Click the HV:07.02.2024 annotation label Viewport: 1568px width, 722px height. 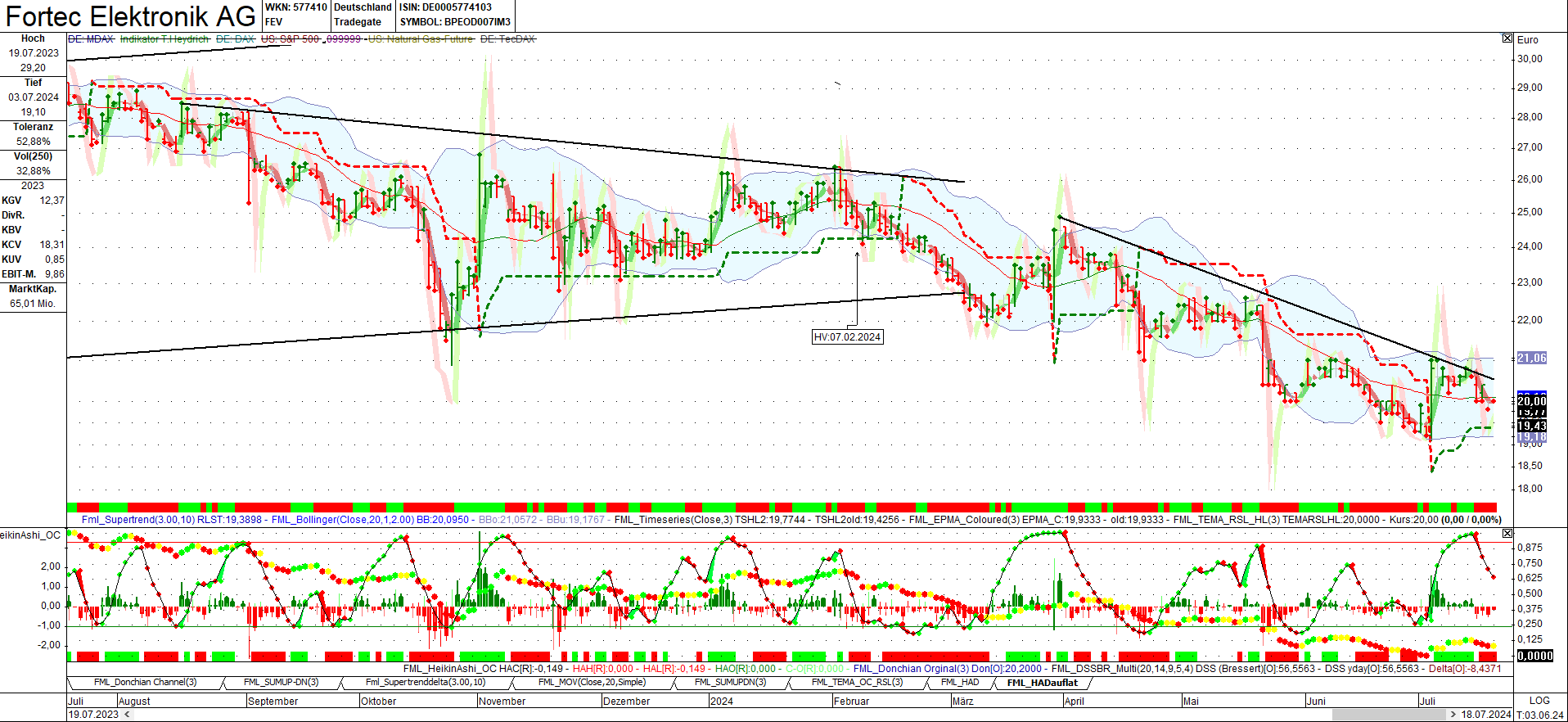tap(847, 337)
